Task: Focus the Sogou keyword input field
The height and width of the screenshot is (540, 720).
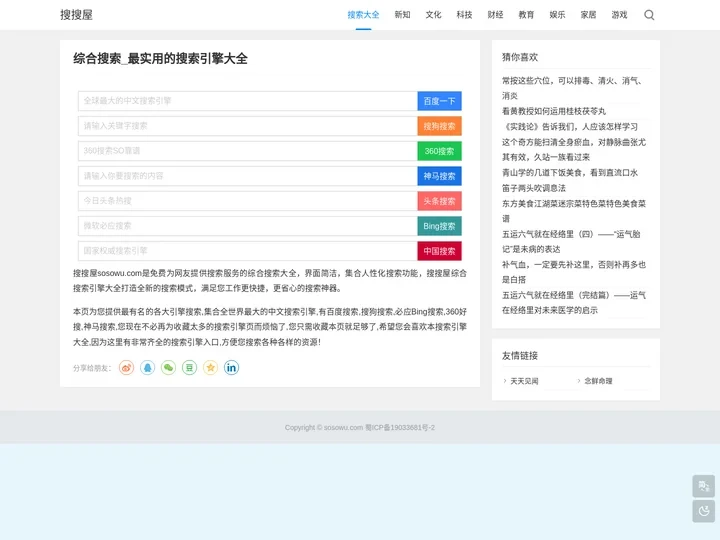Action: point(248,126)
